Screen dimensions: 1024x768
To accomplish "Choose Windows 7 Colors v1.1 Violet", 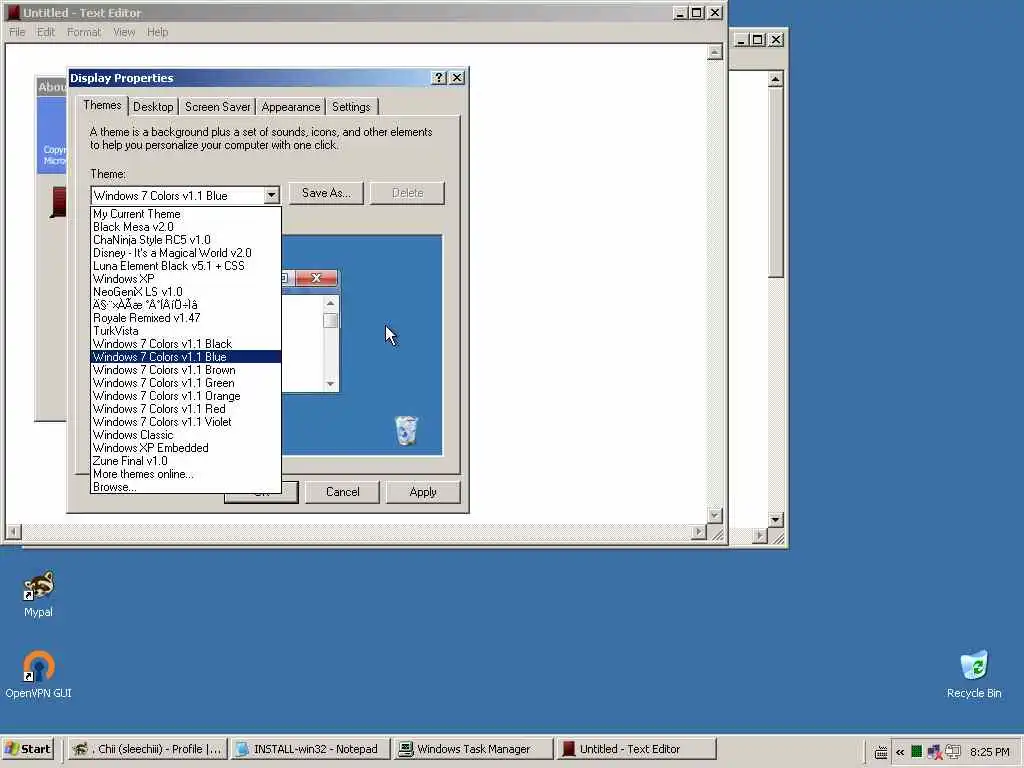I will point(185,423).
